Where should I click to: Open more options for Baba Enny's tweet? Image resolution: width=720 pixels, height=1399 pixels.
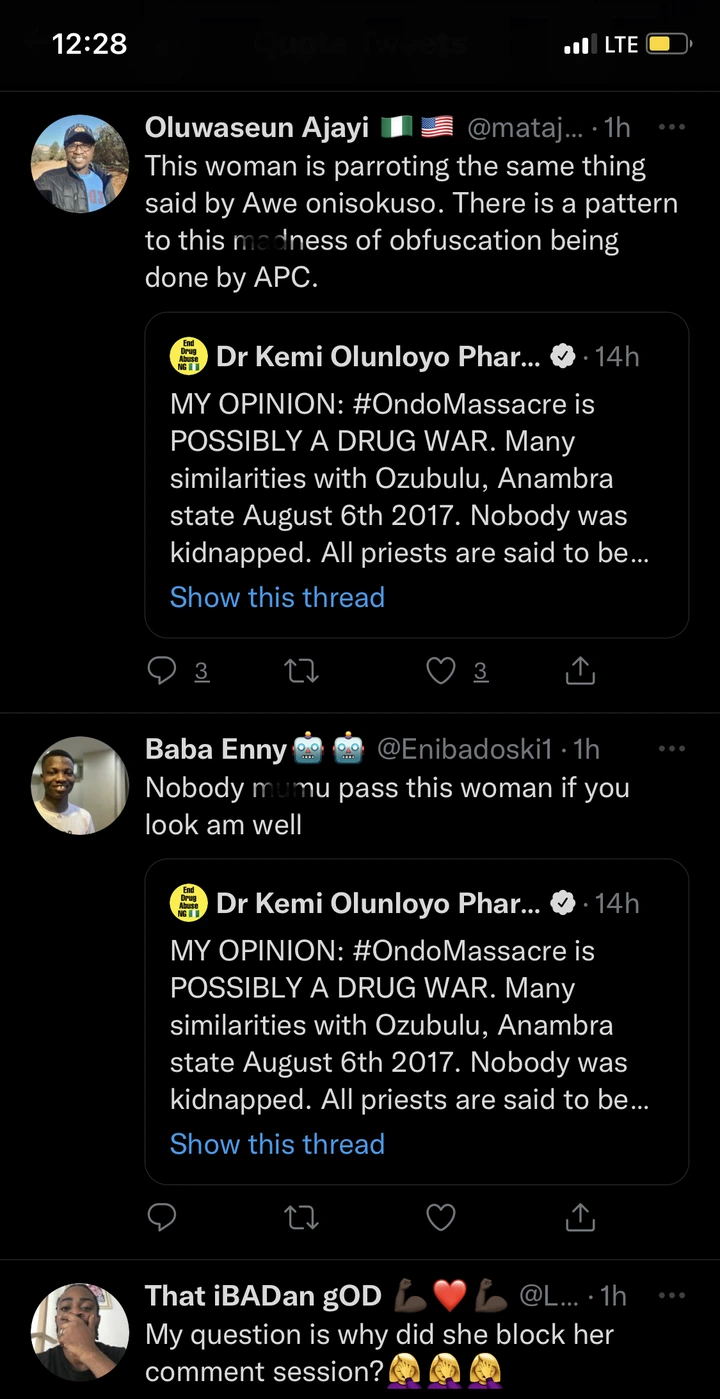point(672,748)
